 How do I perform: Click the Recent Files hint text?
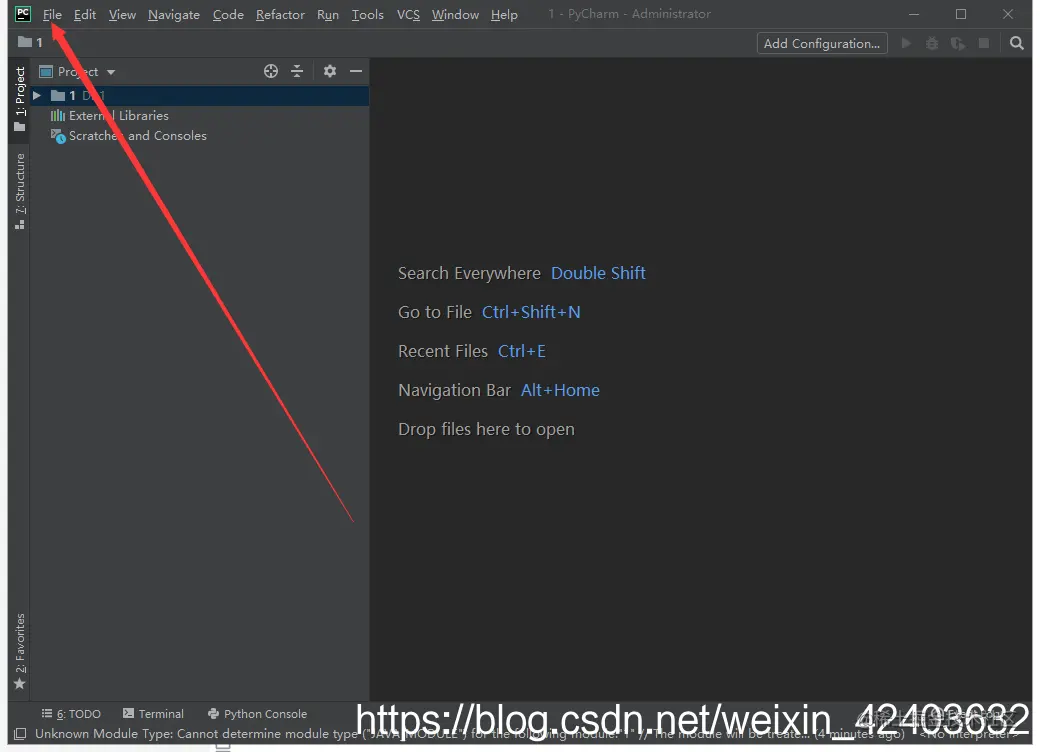coord(443,351)
